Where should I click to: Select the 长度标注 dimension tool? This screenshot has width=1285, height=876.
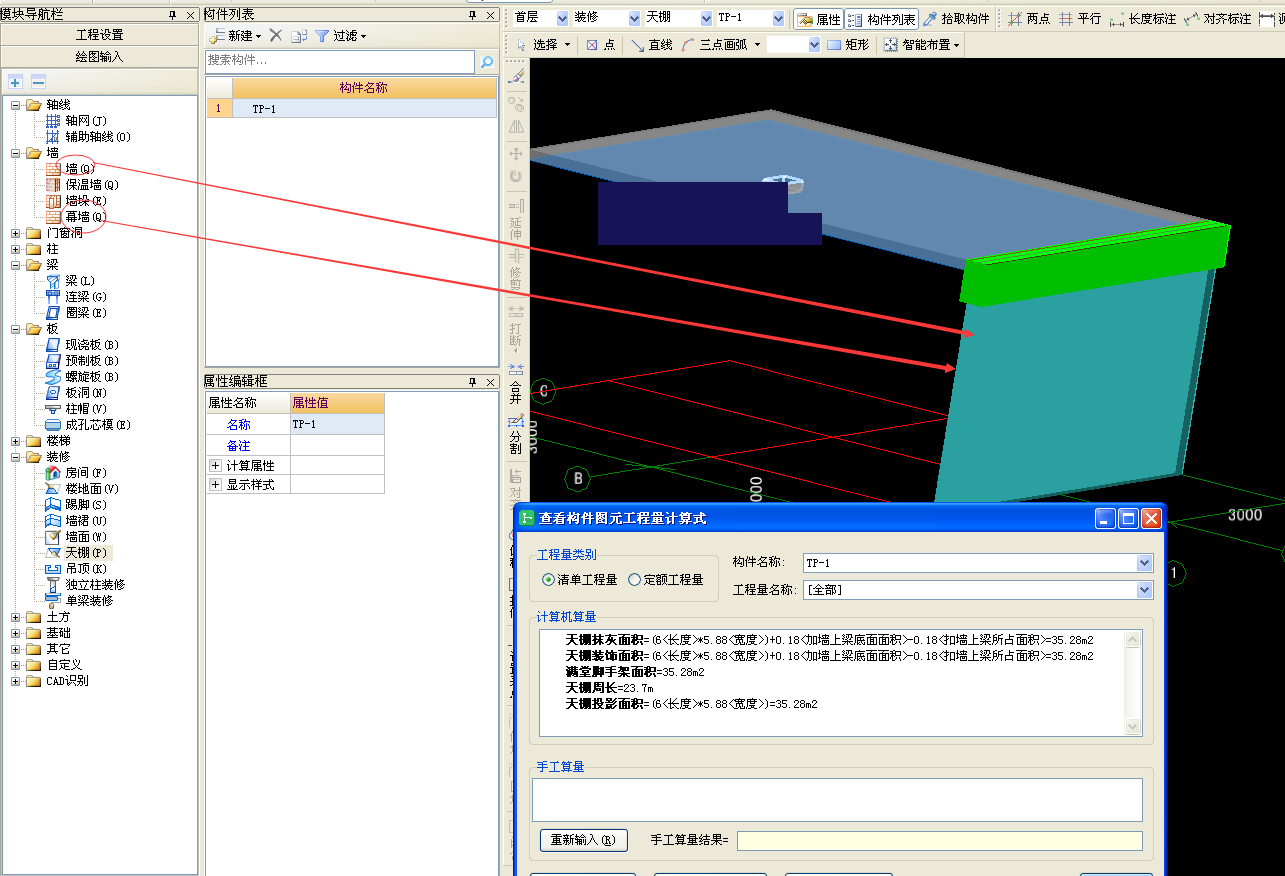(x=1143, y=19)
